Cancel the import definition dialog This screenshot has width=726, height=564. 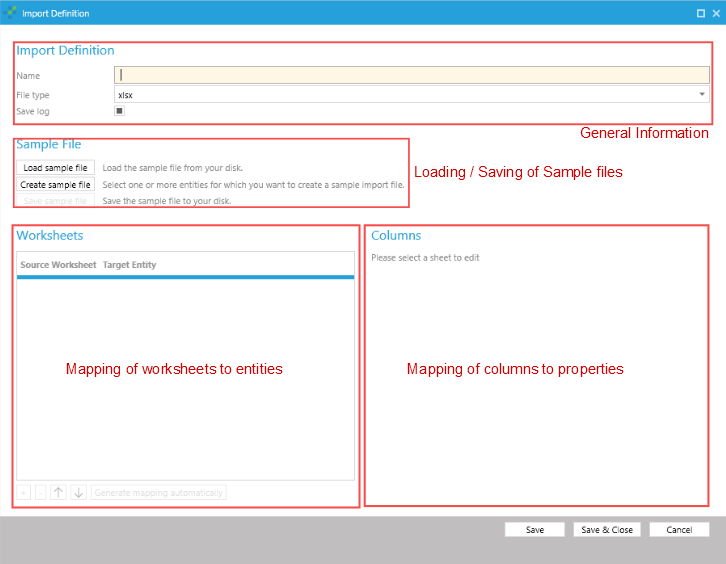tap(679, 529)
